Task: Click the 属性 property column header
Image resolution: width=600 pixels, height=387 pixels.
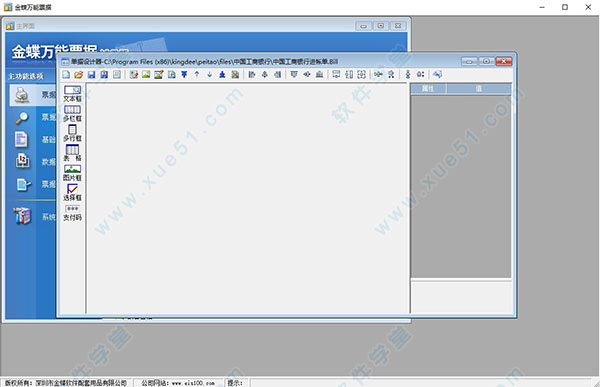Action: [428, 89]
